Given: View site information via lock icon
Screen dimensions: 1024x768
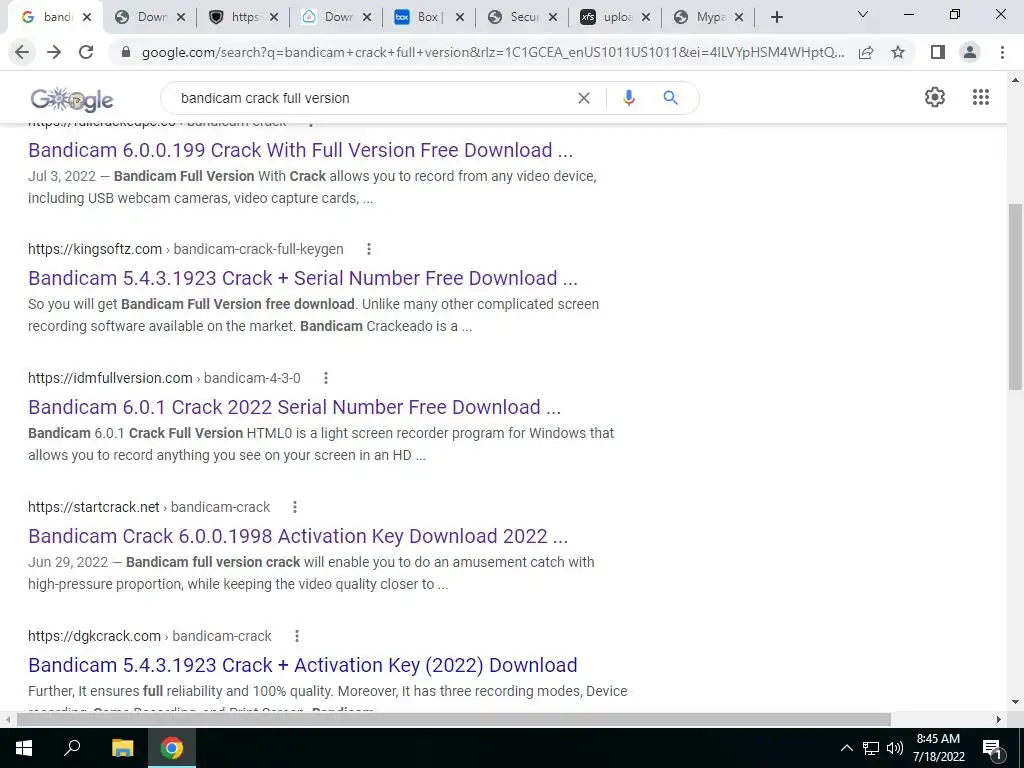Looking at the screenshot, I should pos(127,52).
